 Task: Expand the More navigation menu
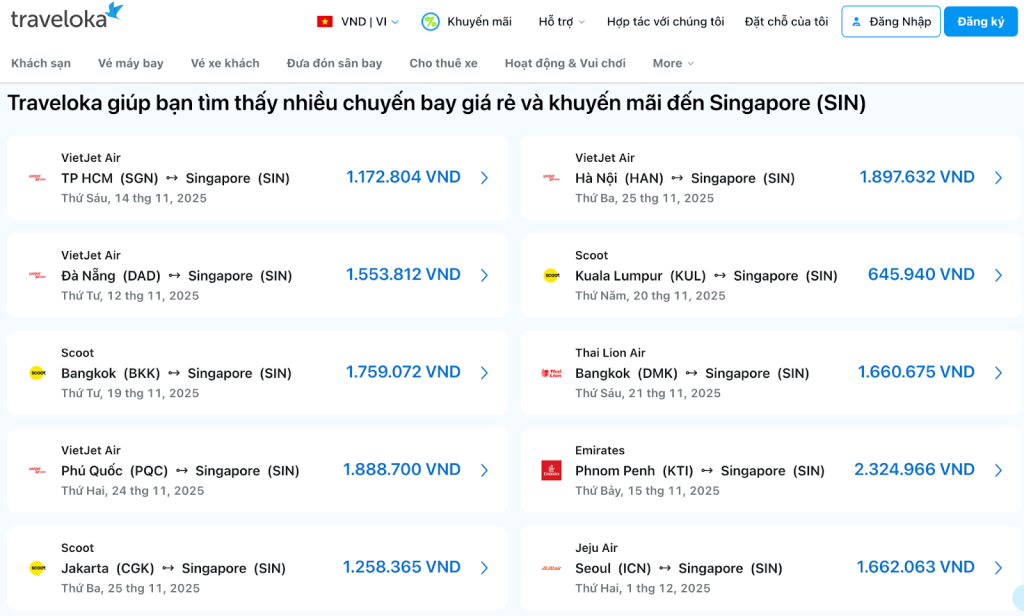pos(672,63)
